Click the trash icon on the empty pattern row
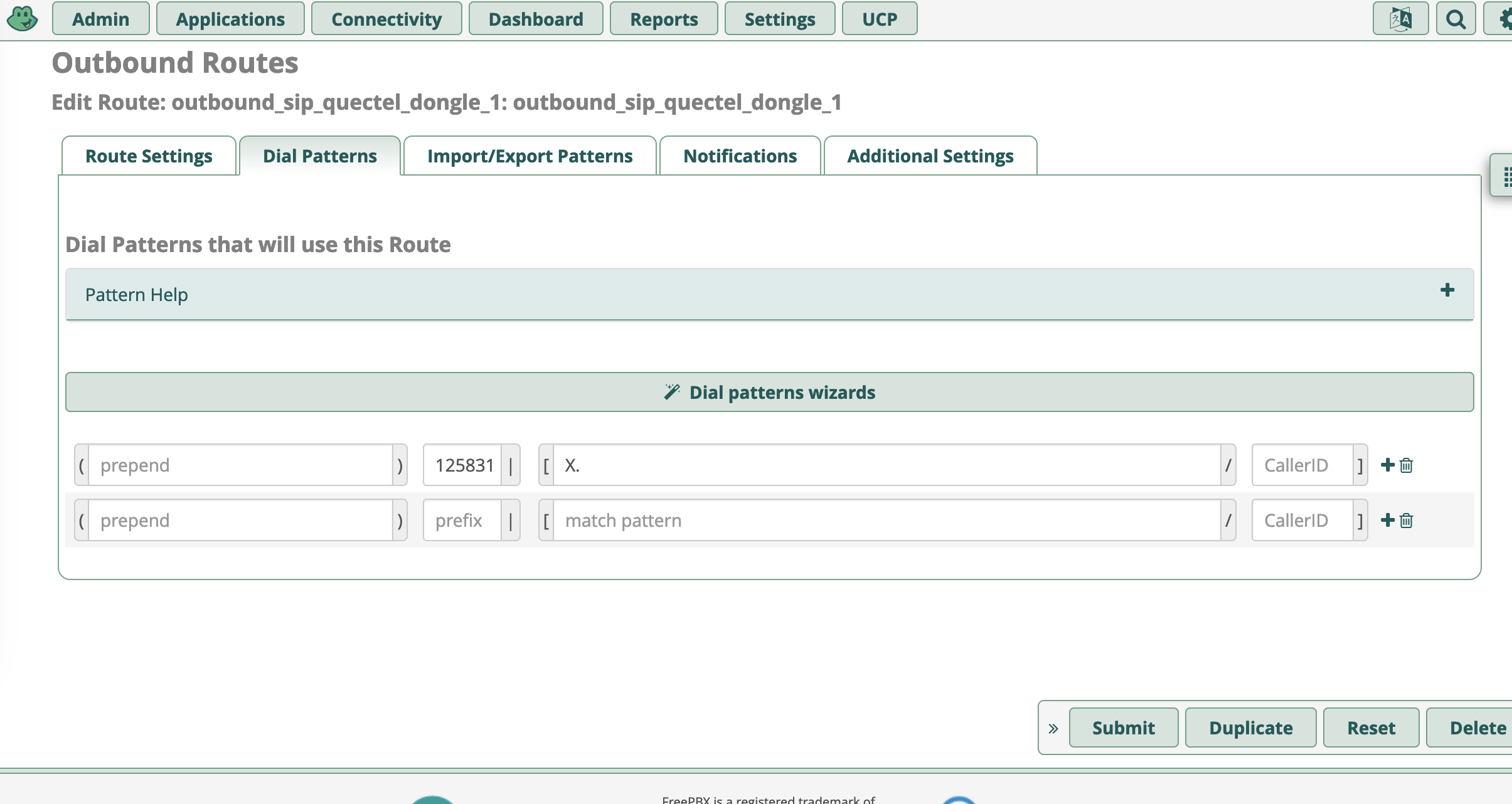 coord(1406,519)
